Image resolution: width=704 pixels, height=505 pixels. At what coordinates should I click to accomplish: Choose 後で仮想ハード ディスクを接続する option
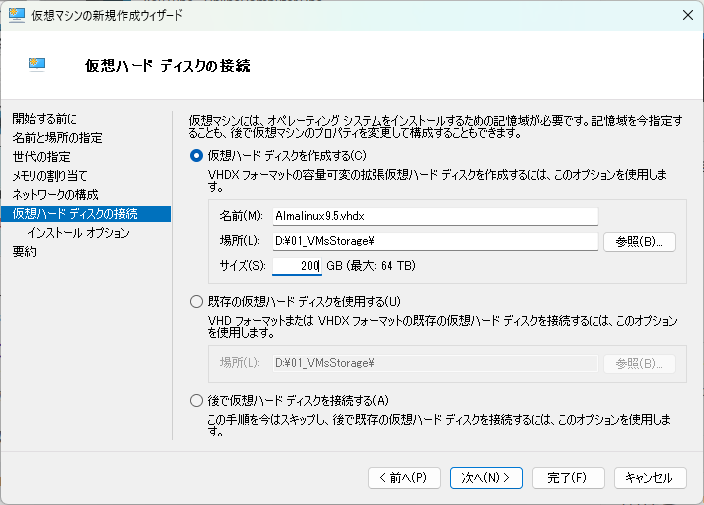(x=196, y=400)
